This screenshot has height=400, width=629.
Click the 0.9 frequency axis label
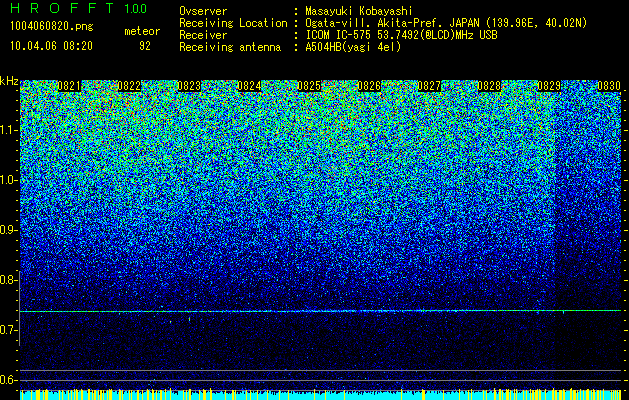(9, 230)
